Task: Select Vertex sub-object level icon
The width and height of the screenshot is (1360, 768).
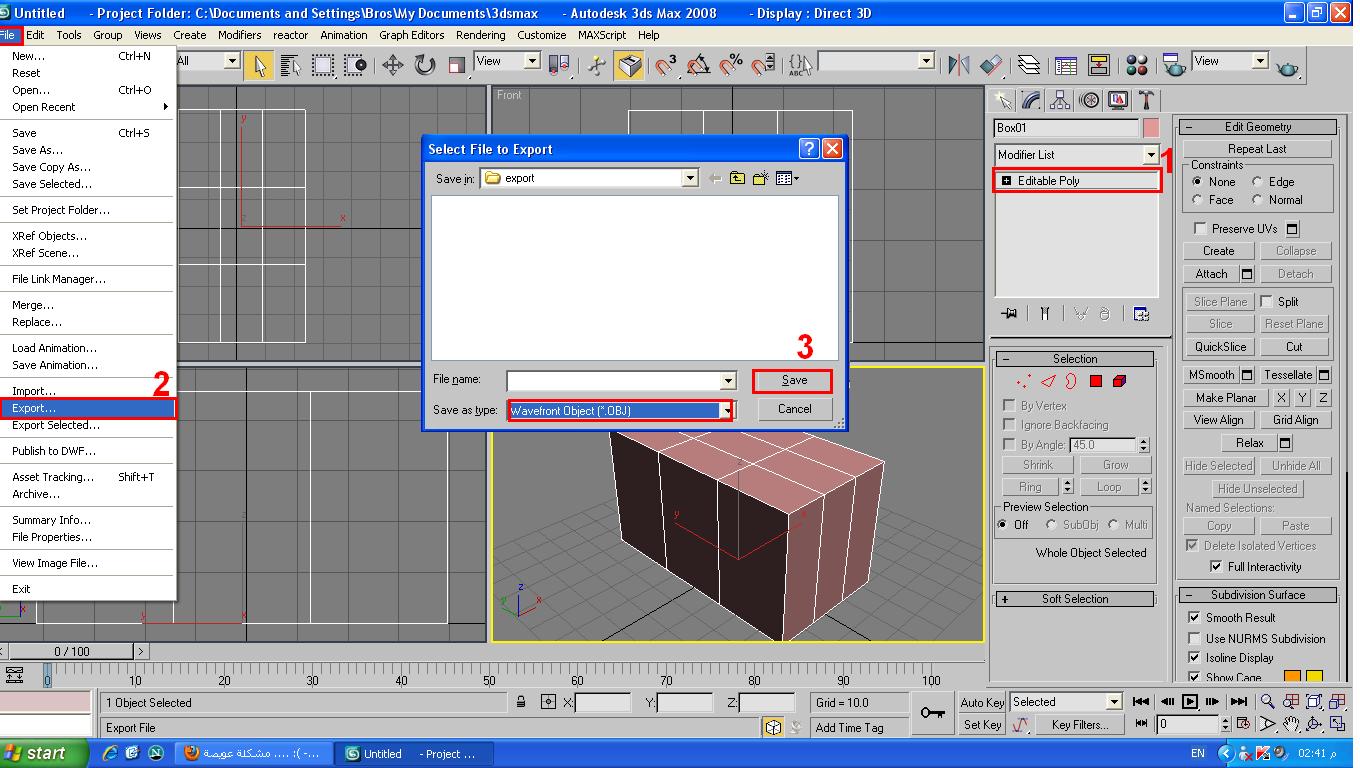Action: (x=1023, y=381)
